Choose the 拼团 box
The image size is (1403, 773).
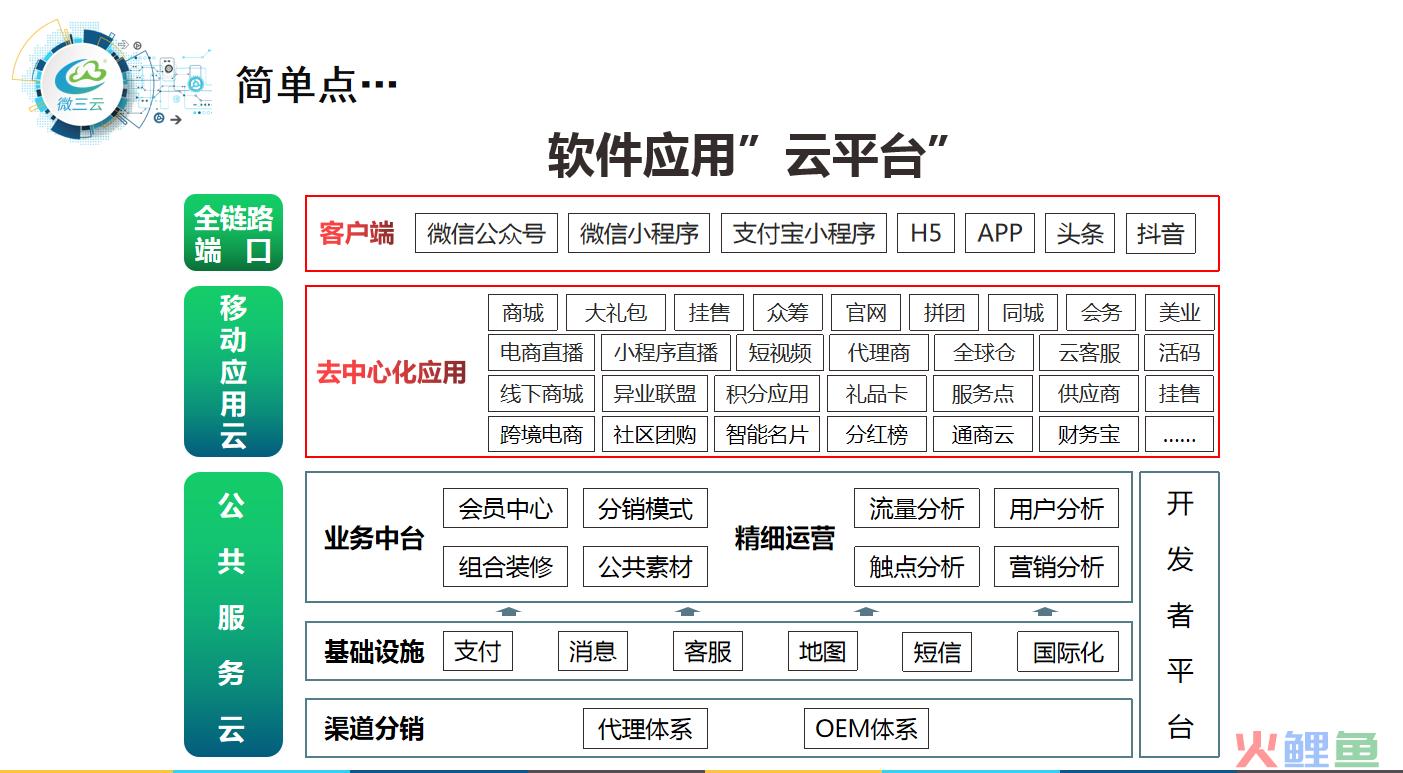[944, 313]
